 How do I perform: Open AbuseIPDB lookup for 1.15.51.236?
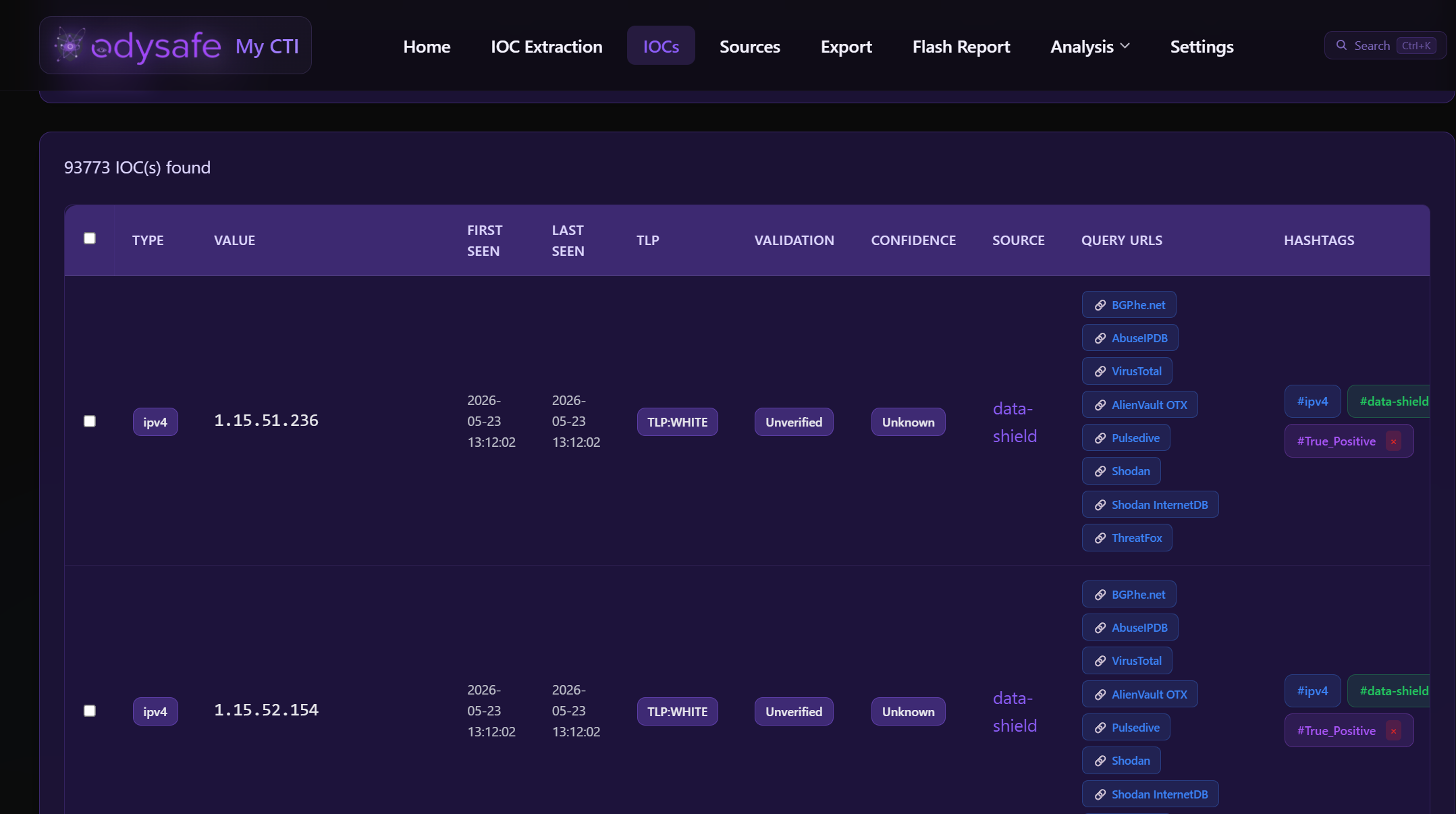pyautogui.click(x=1130, y=338)
